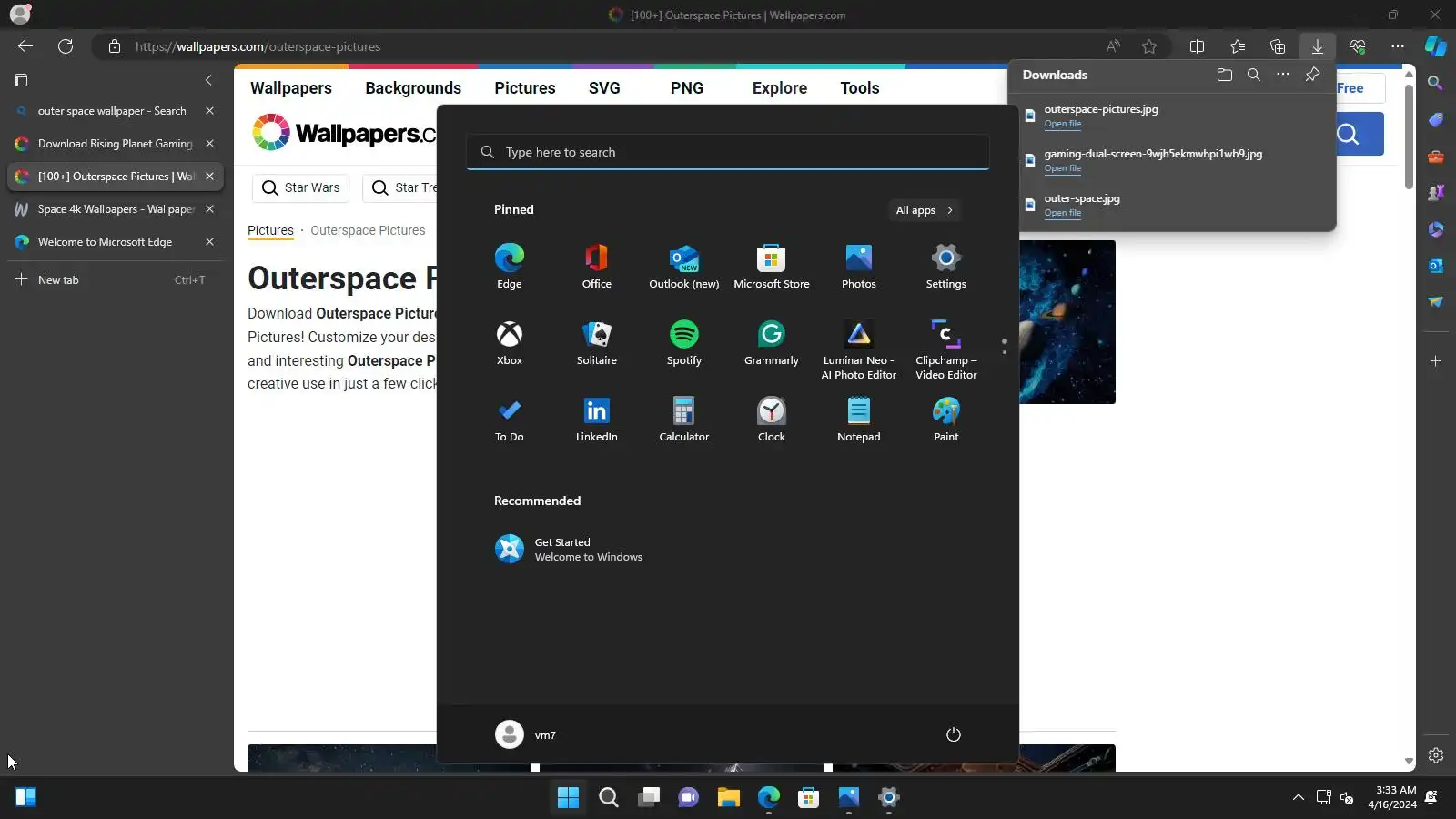1456x819 pixels.
Task: Open Favorites list in Edge toolbar
Action: (1238, 46)
